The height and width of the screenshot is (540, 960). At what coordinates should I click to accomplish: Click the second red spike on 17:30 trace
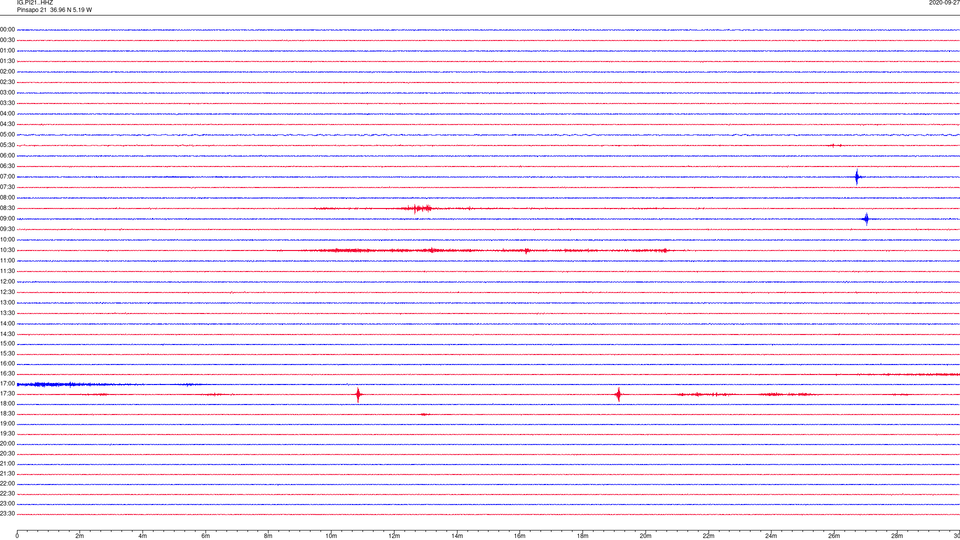tap(618, 395)
